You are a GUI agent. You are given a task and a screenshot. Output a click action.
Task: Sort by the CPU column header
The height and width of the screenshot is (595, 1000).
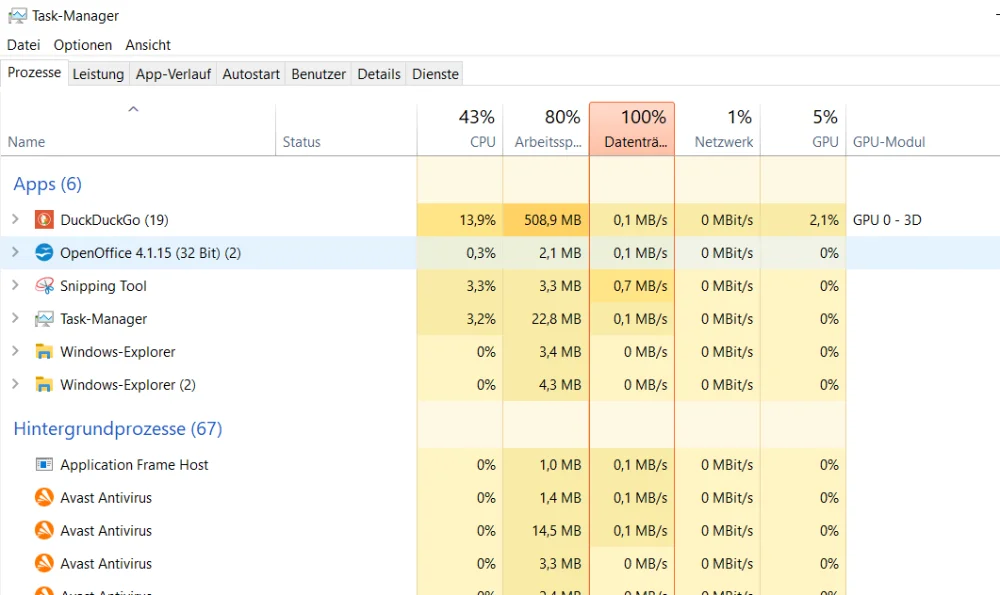[x=460, y=130]
